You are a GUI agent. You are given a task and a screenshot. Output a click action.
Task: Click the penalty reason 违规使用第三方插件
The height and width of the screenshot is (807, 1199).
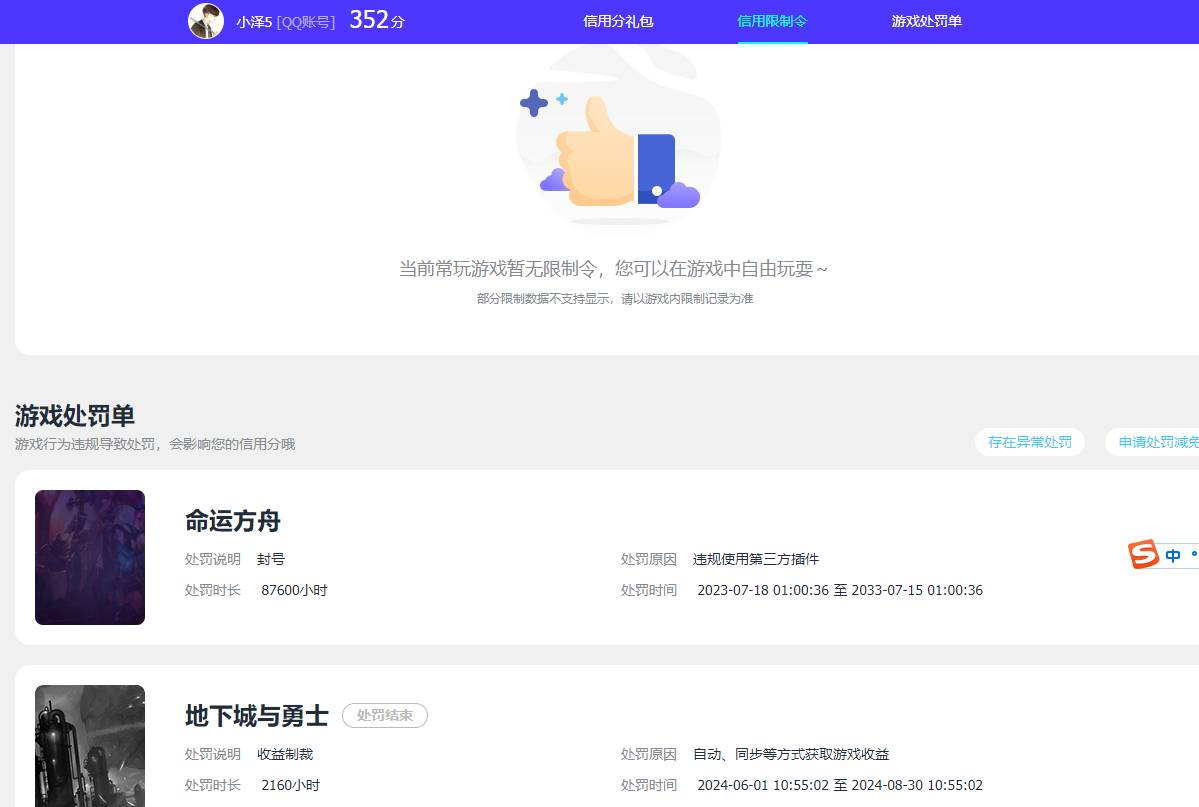[754, 559]
